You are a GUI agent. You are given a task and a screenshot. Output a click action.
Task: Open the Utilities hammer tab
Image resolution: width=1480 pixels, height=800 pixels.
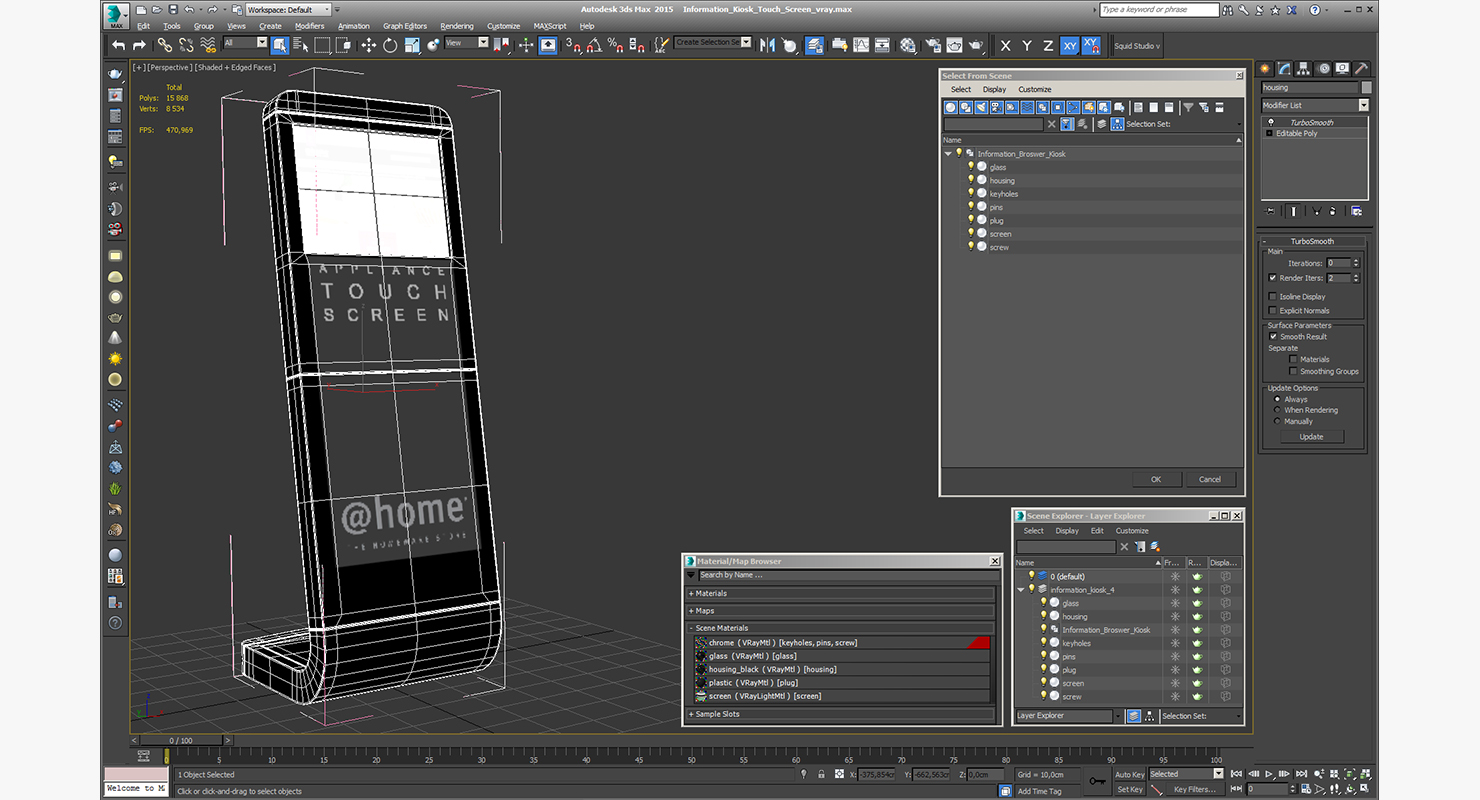pyautogui.click(x=1361, y=68)
